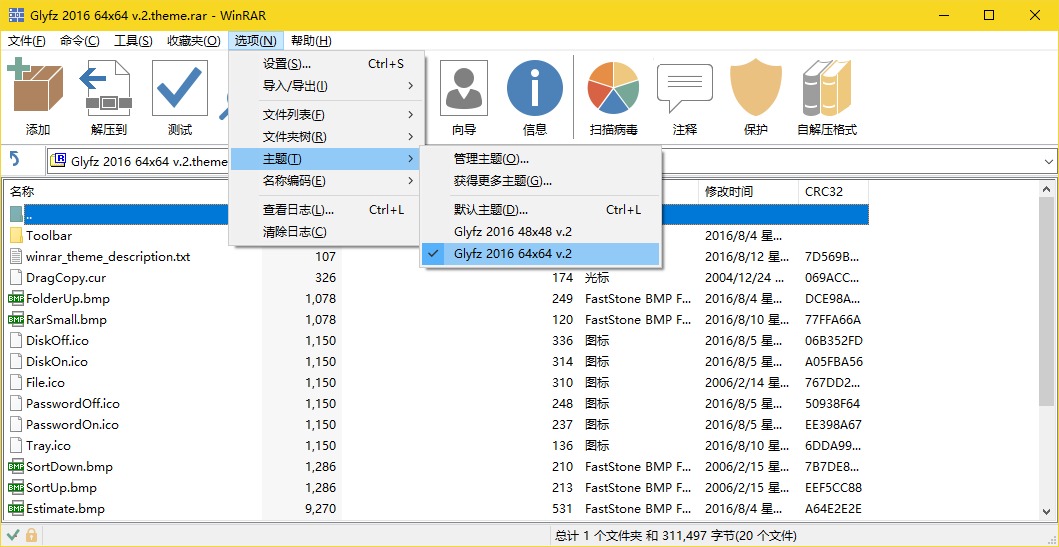The width and height of the screenshot is (1059, 547).
Task: Open the 收藏夹 (Favorites) menu
Action: pyautogui.click(x=193, y=41)
